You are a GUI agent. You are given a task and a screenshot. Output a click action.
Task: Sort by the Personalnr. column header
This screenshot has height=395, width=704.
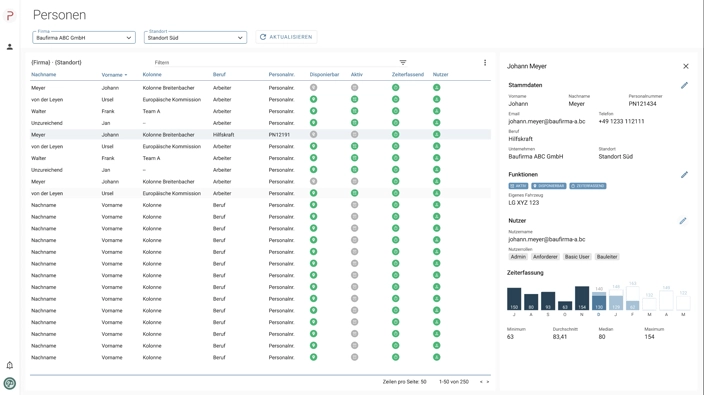[282, 75]
